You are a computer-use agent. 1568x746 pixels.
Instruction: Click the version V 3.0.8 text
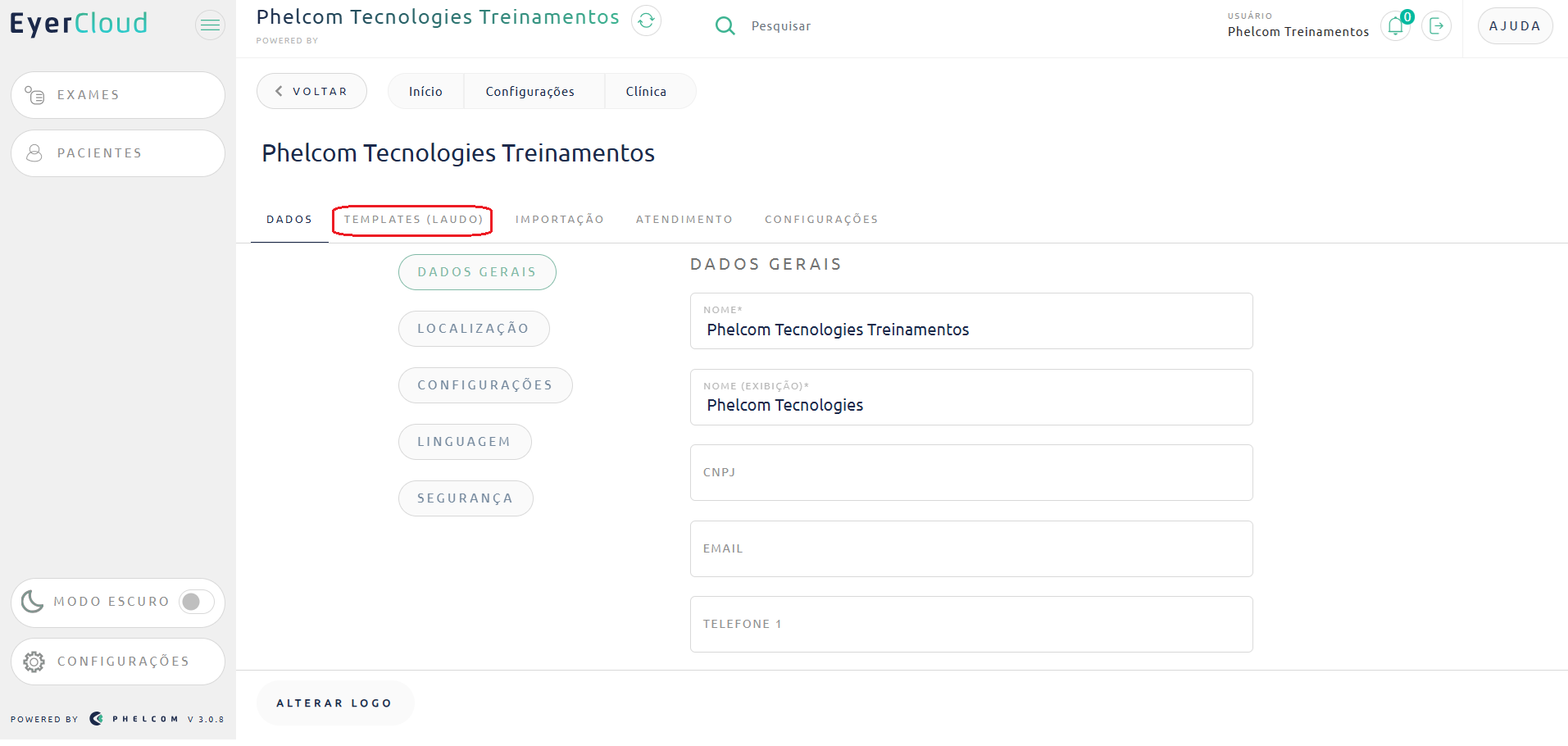tap(206, 720)
